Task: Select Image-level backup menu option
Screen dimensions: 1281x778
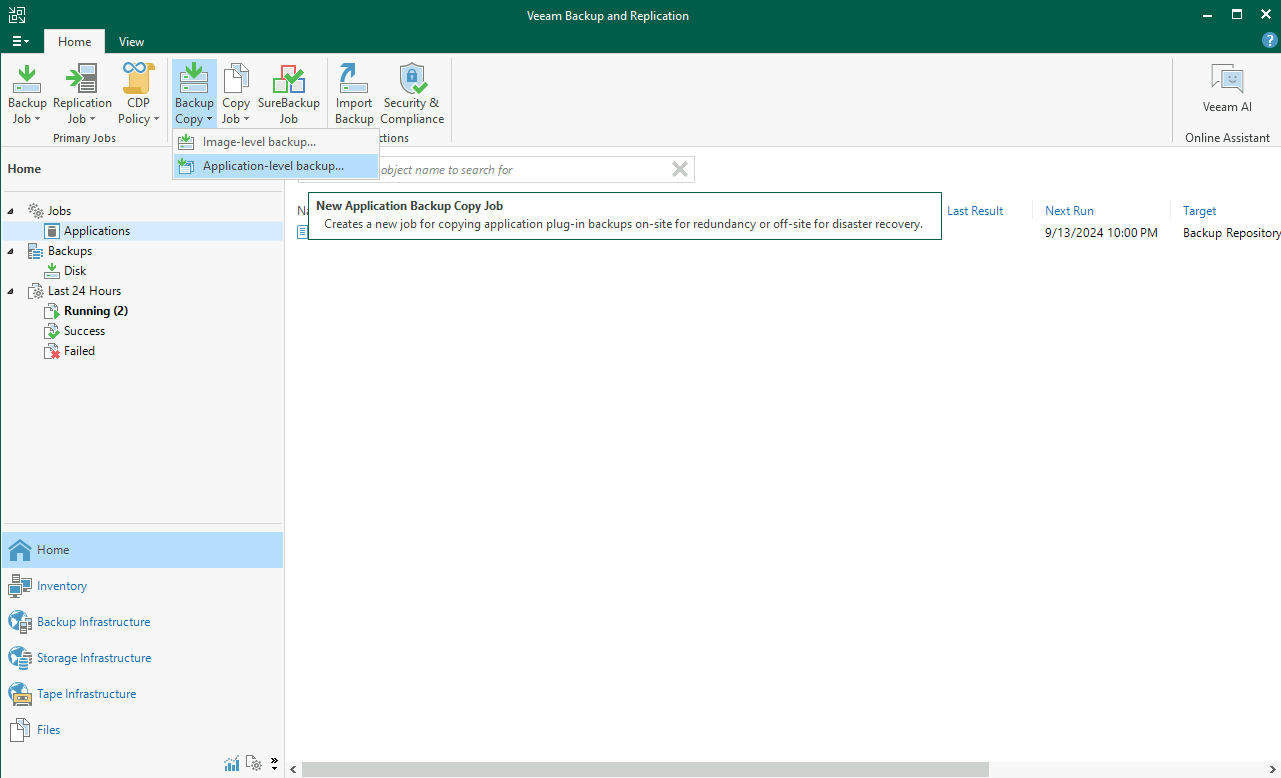Action: click(x=259, y=142)
